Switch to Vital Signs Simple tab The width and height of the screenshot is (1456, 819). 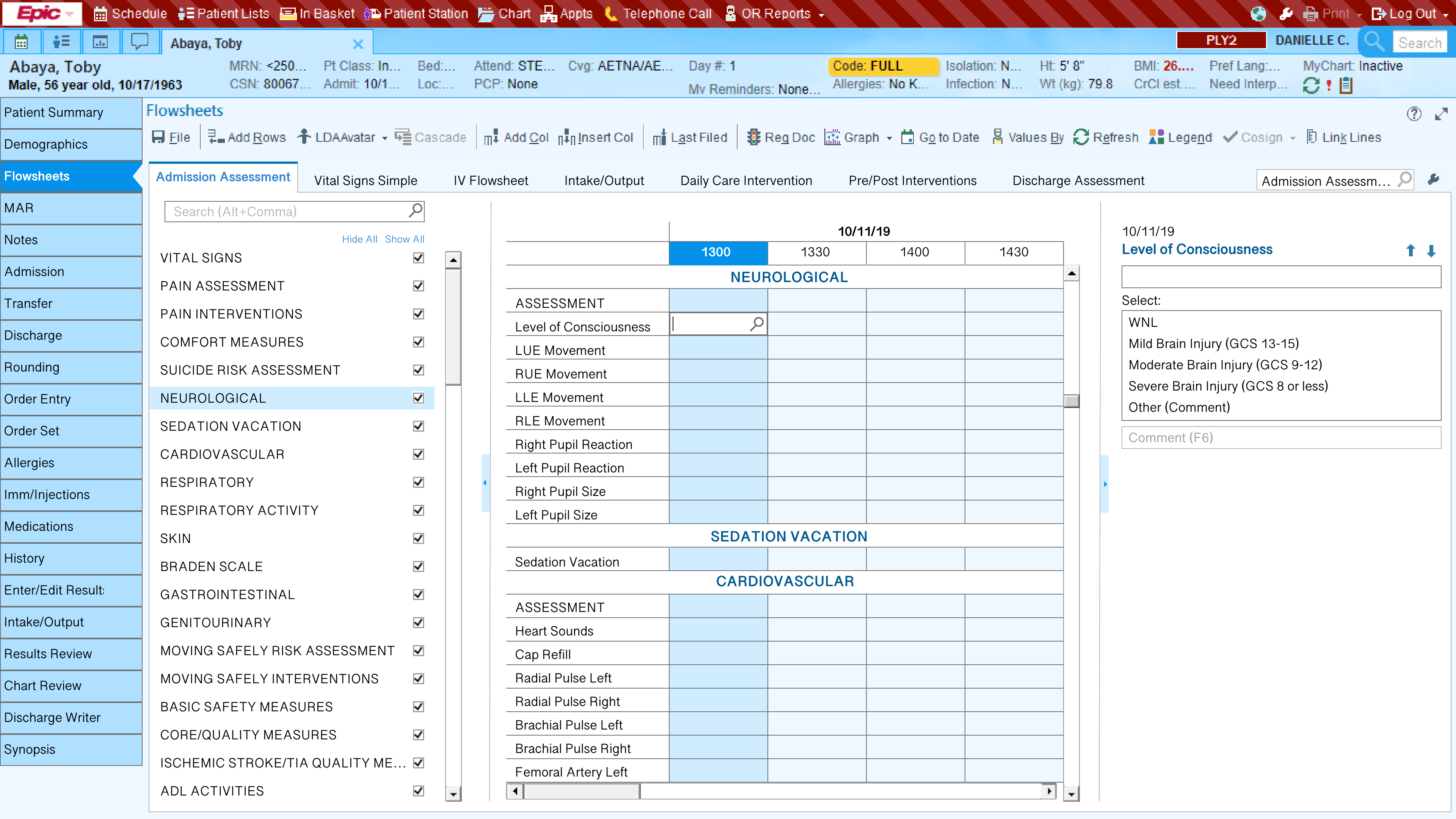point(366,180)
